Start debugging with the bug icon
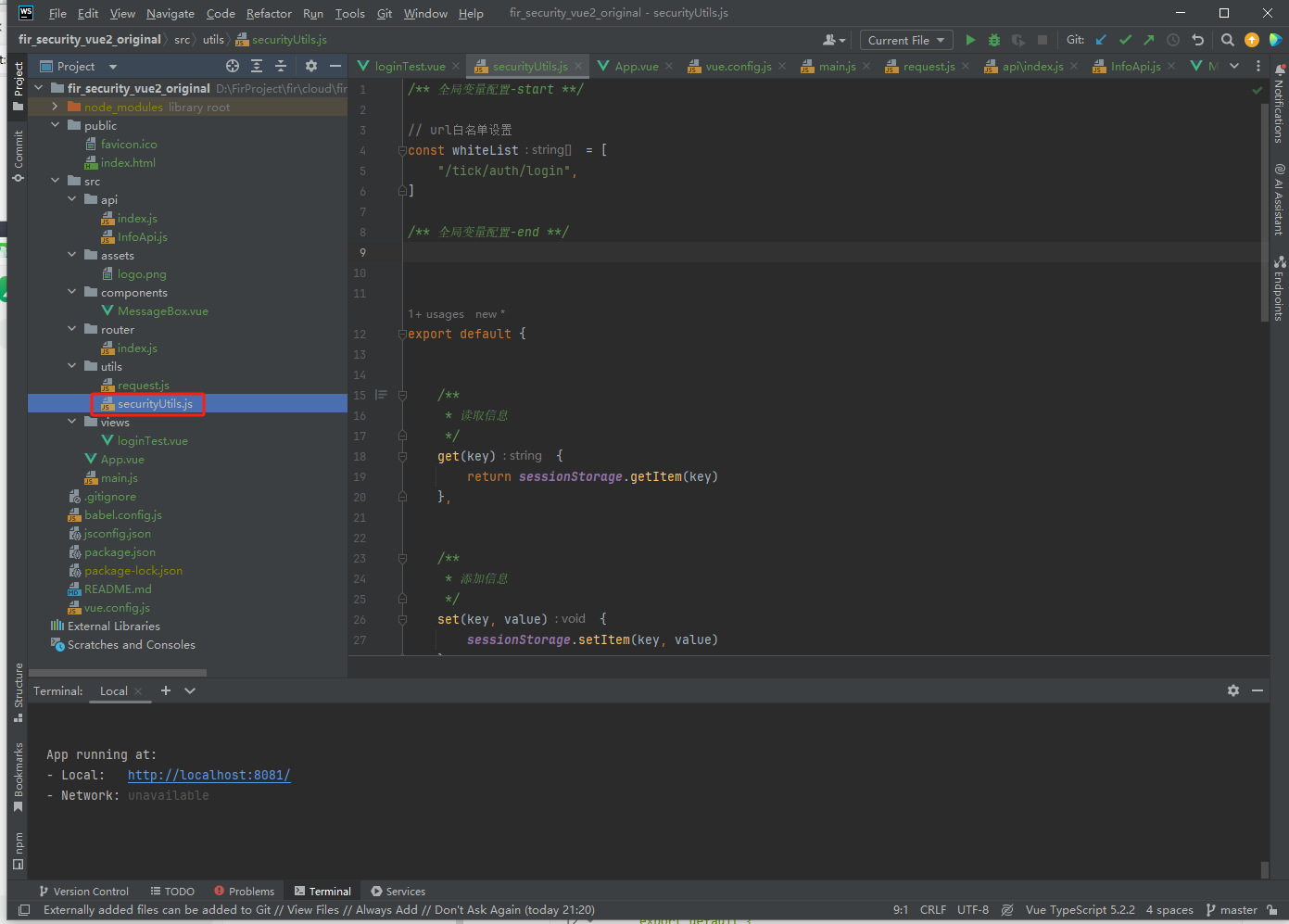Viewport: 1289px width, 924px height. tap(994, 40)
